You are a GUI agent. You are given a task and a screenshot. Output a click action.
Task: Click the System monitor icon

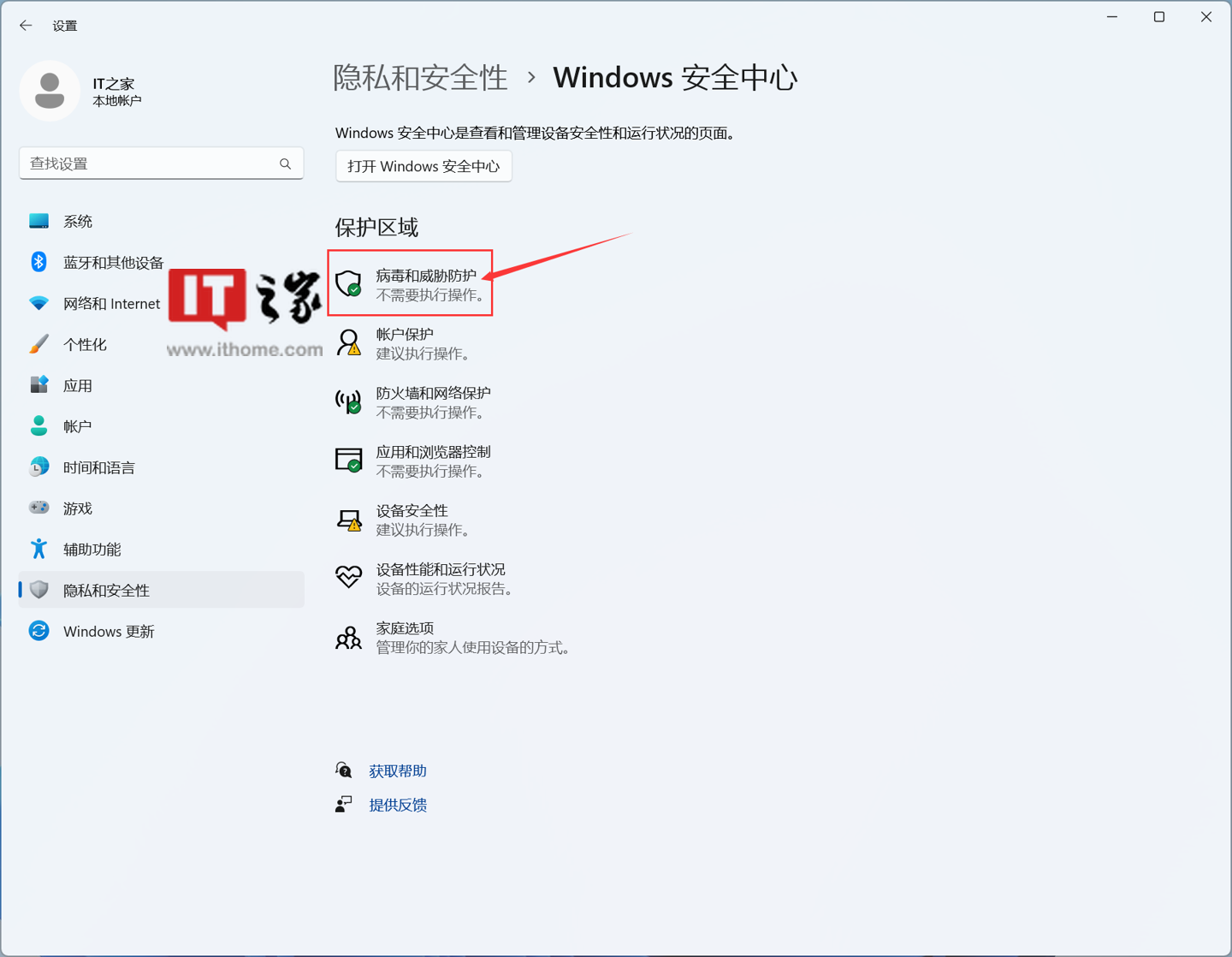pos(38,221)
